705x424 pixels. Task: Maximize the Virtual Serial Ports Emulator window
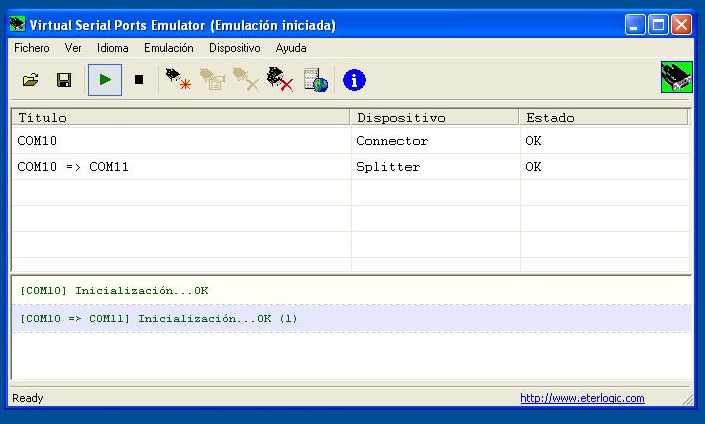658,25
